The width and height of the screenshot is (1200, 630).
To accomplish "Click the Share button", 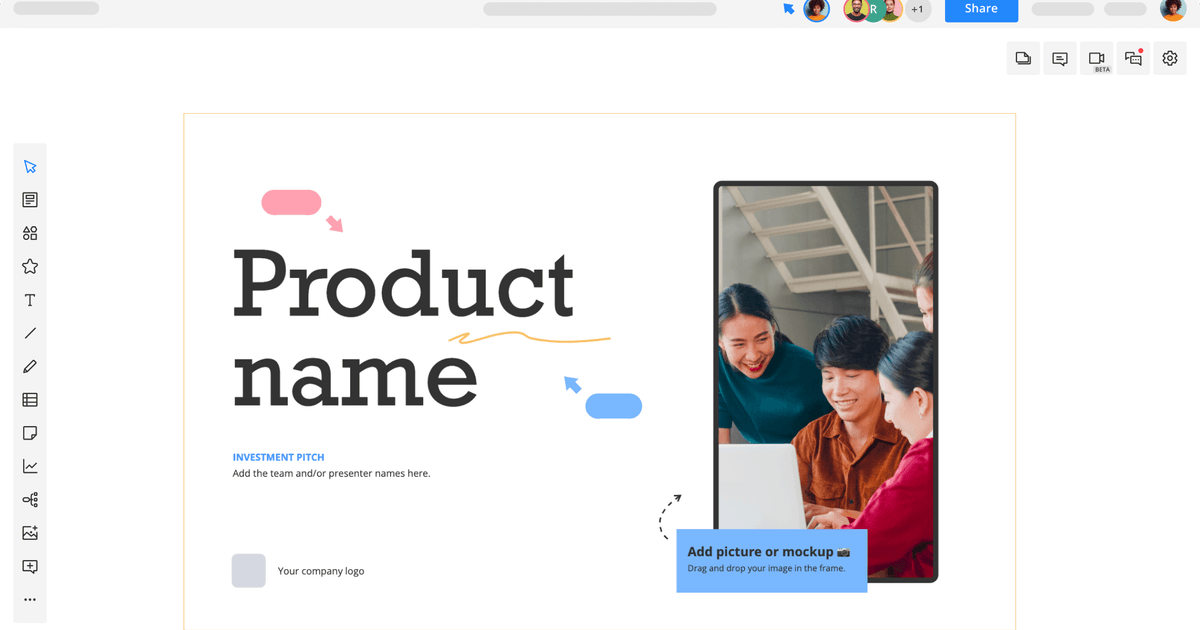I will coord(981,9).
